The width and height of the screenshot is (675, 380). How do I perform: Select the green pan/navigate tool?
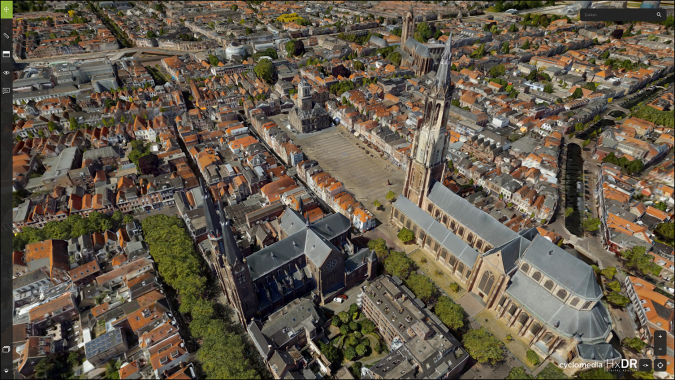click(6, 9)
